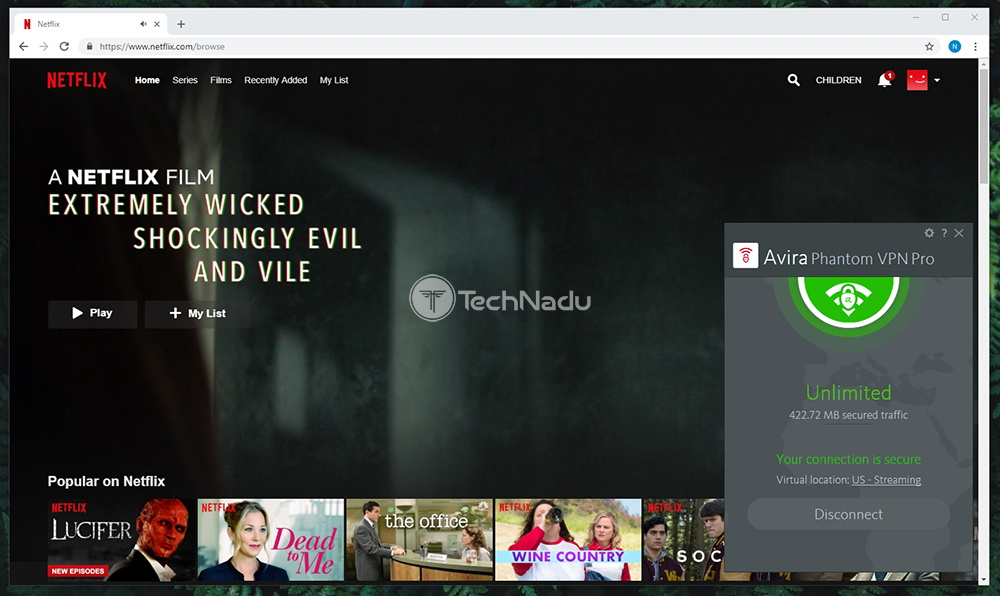The image size is (1000, 596).
Task: Open the Films menu item
Action: 221,80
